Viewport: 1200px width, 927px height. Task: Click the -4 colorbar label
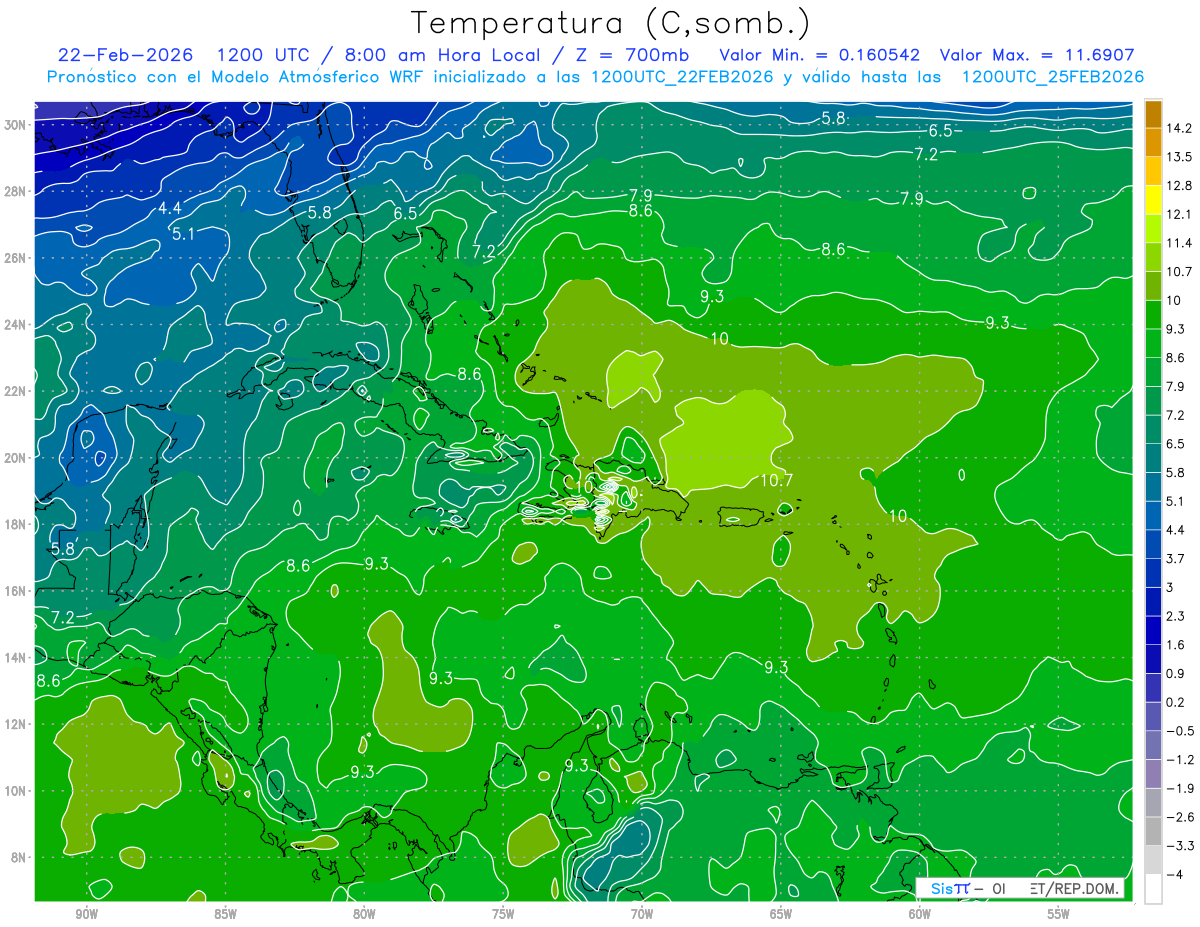(x=1174, y=875)
